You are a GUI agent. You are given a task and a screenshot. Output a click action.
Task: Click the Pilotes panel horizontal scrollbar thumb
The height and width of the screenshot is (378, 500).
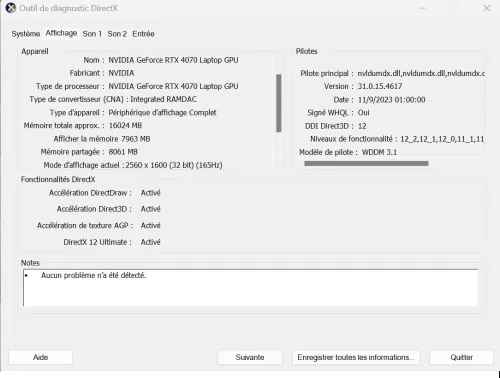click(x=366, y=163)
